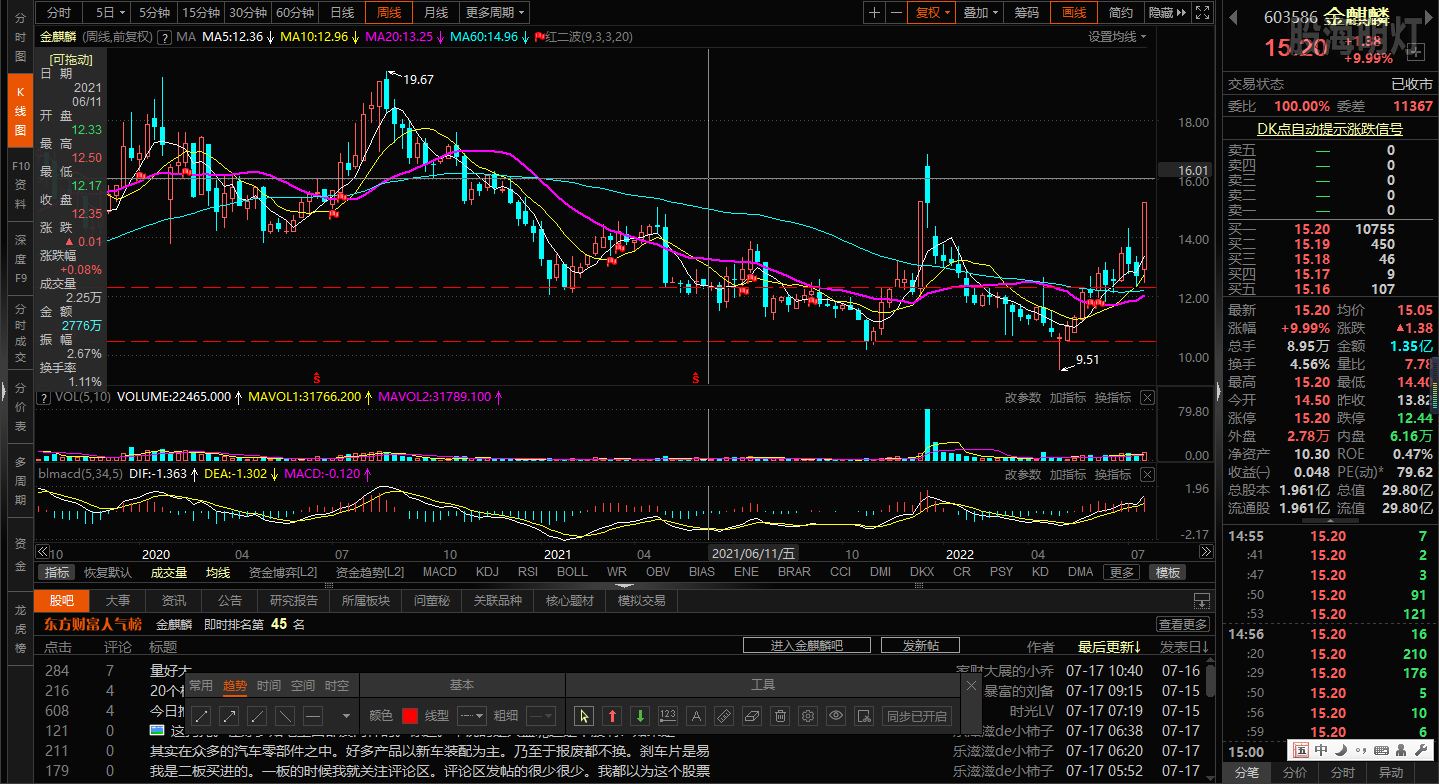The height and width of the screenshot is (784, 1439).
Task: Open DK点自动提示涨跌信号 link
Action: pyautogui.click(x=1329, y=129)
